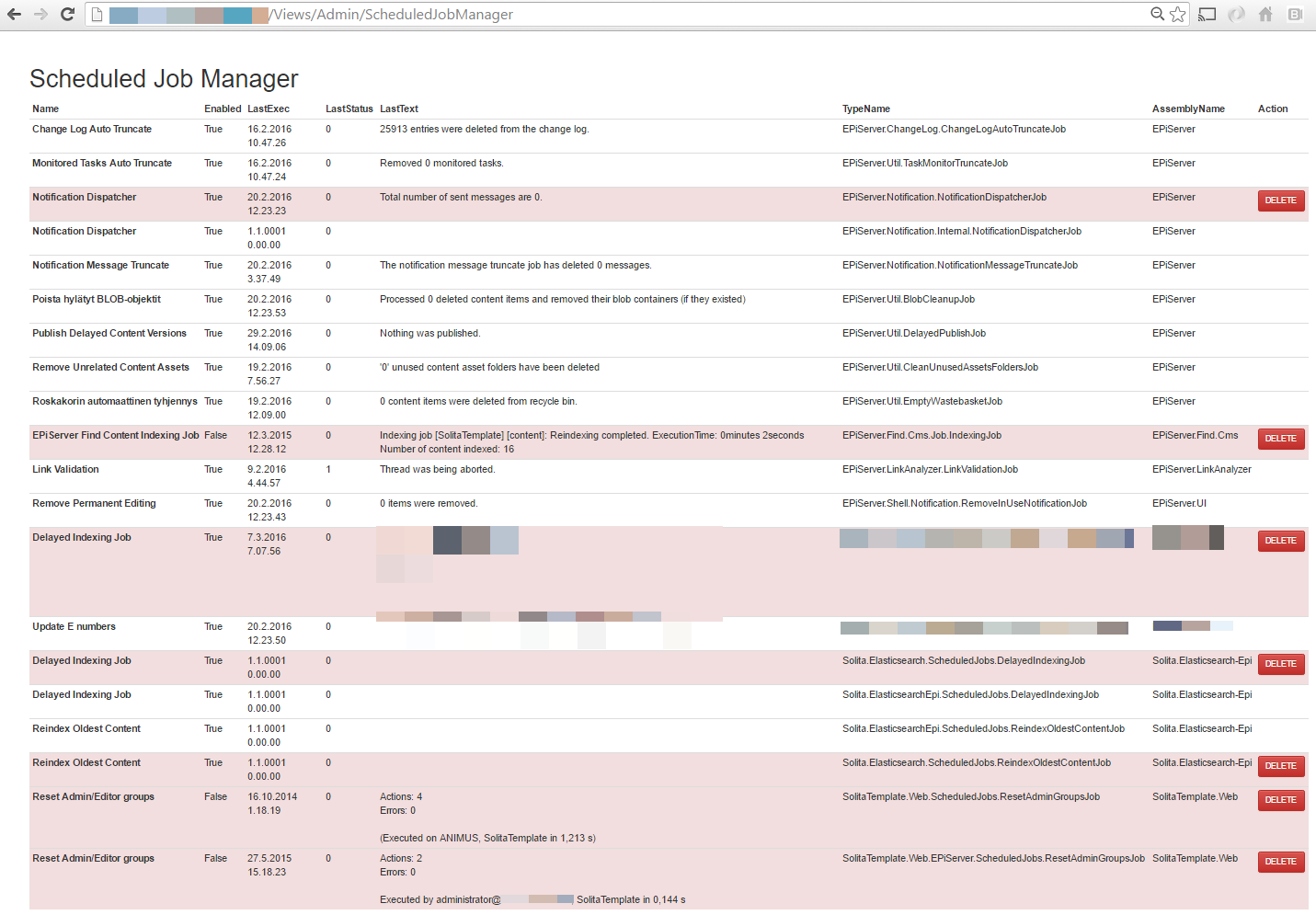The width and height of the screenshot is (1316, 915).
Task: Click the B camera extension icon
Action: (x=1295, y=14)
